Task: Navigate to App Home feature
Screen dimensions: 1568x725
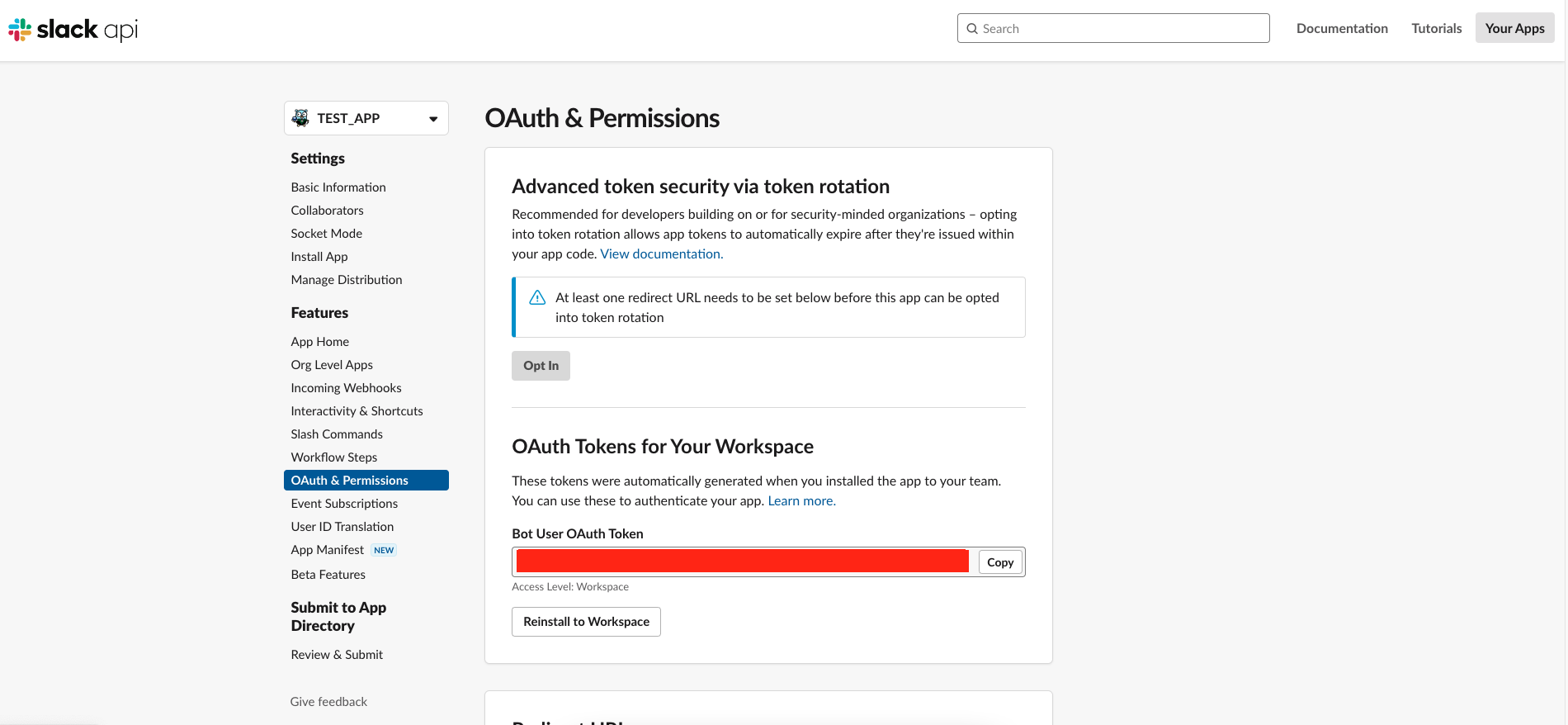Action: pos(320,342)
